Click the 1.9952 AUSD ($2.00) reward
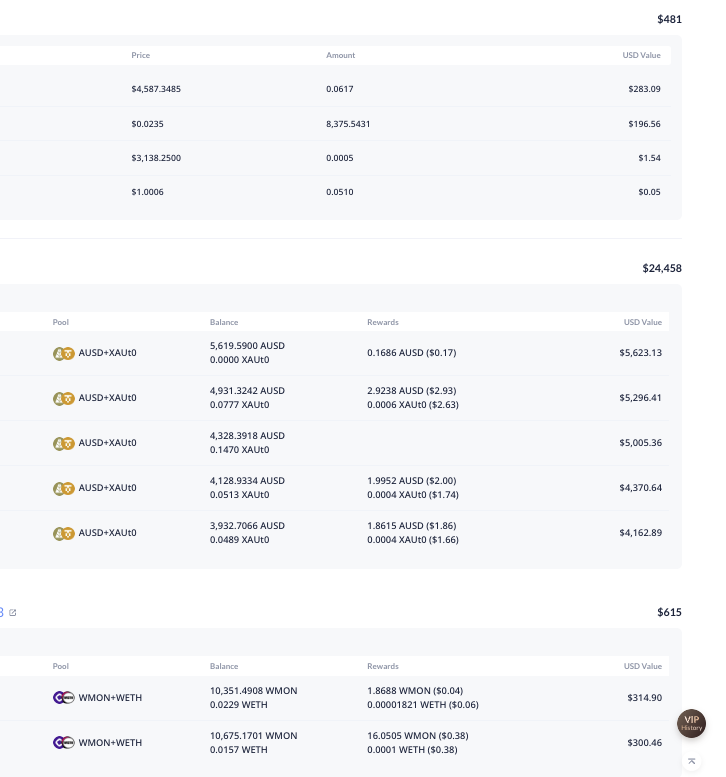726x777 pixels. click(x=412, y=481)
